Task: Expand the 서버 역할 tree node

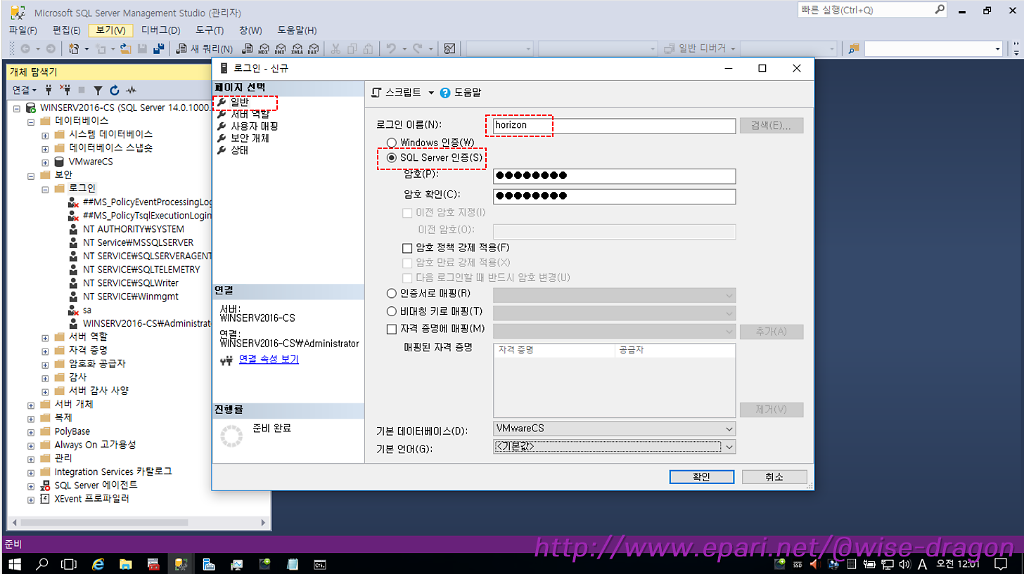Action: point(45,338)
